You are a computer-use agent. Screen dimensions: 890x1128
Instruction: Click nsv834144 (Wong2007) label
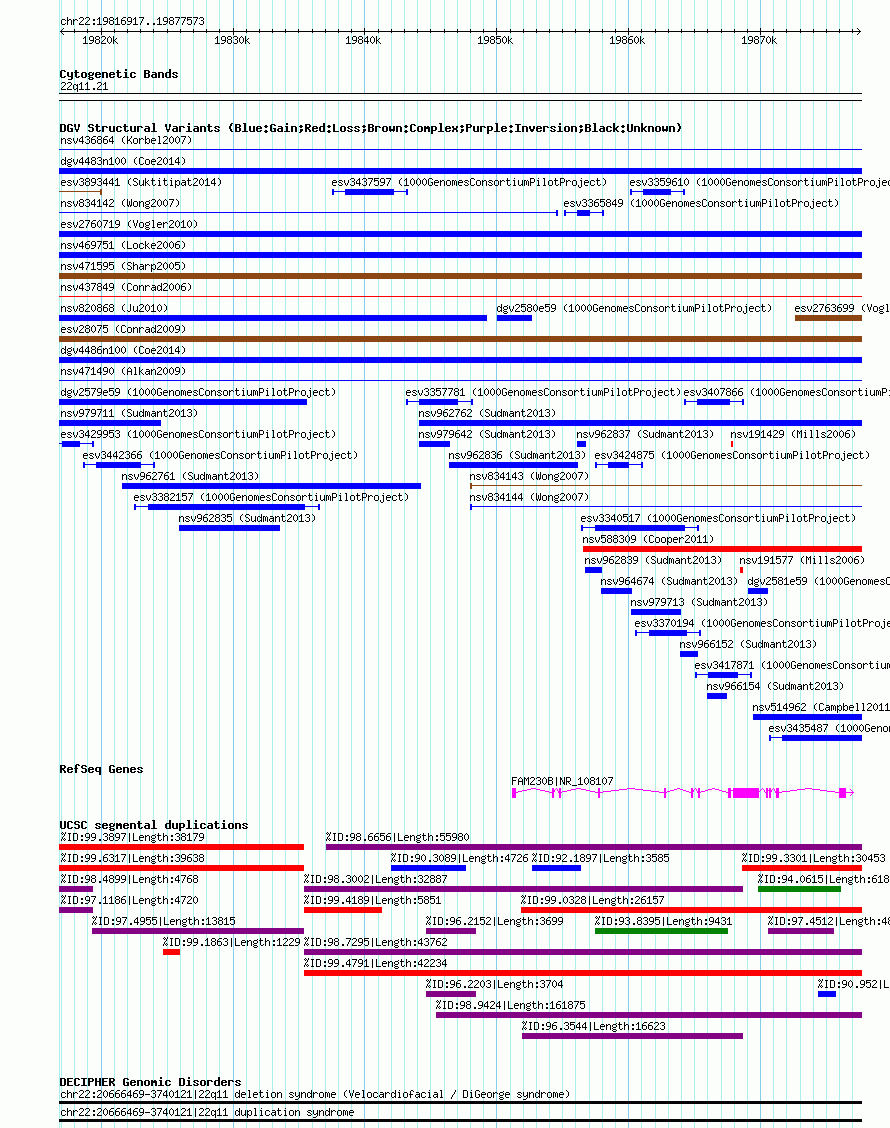pos(529,497)
